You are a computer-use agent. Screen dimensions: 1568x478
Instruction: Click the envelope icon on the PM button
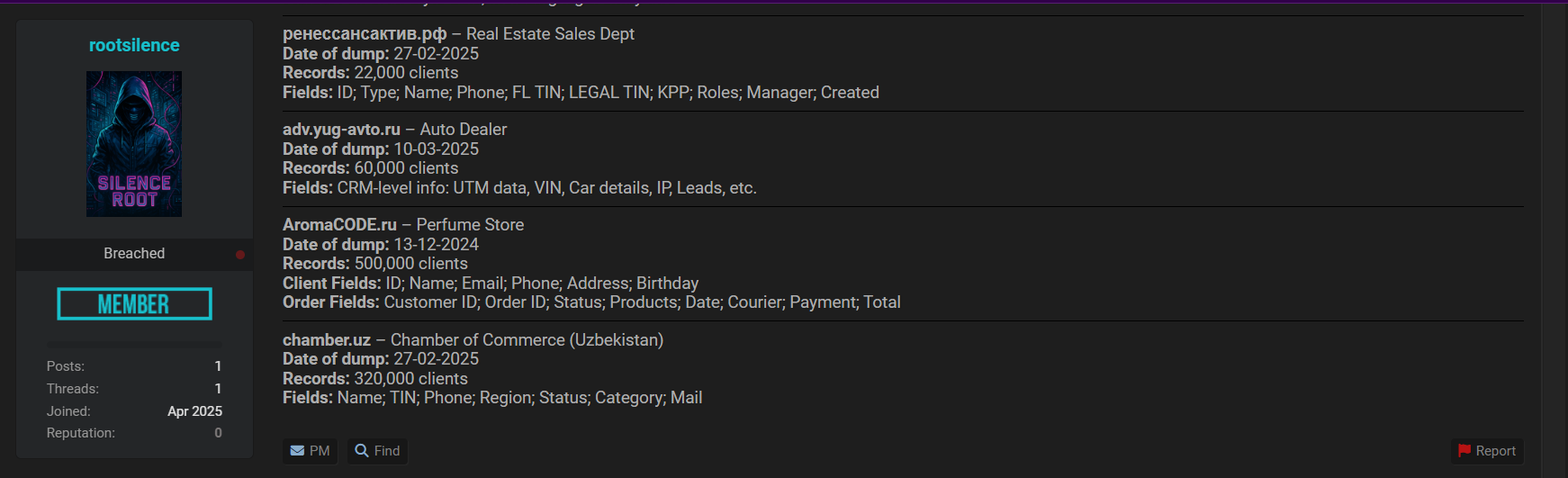point(297,451)
